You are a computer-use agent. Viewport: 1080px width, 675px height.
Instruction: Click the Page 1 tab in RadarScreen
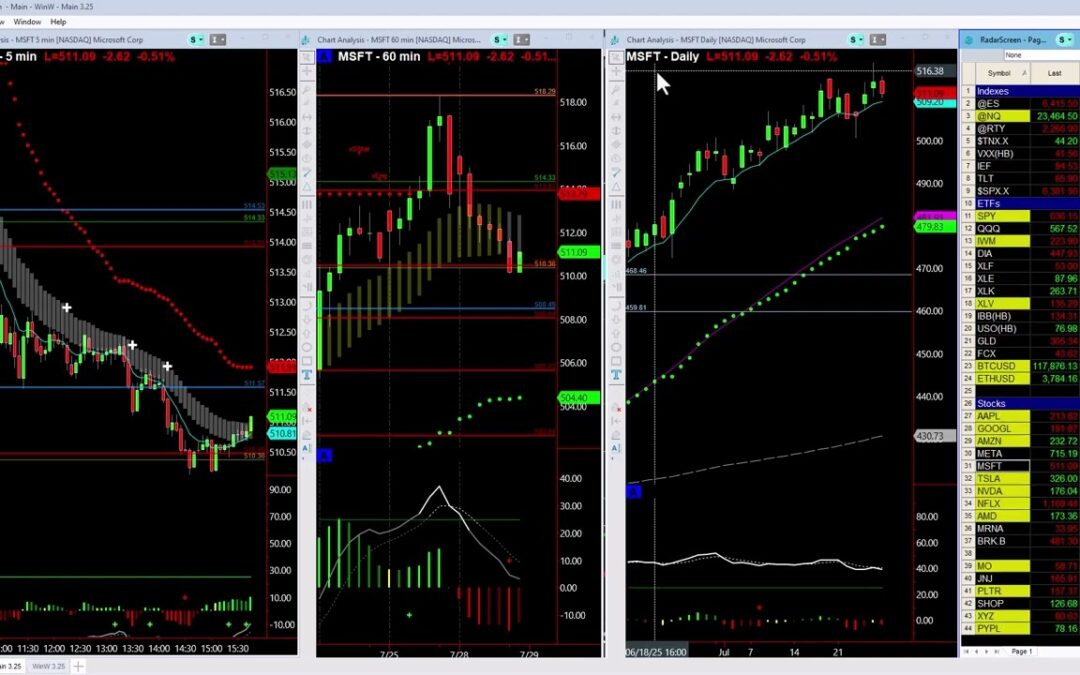click(1021, 651)
